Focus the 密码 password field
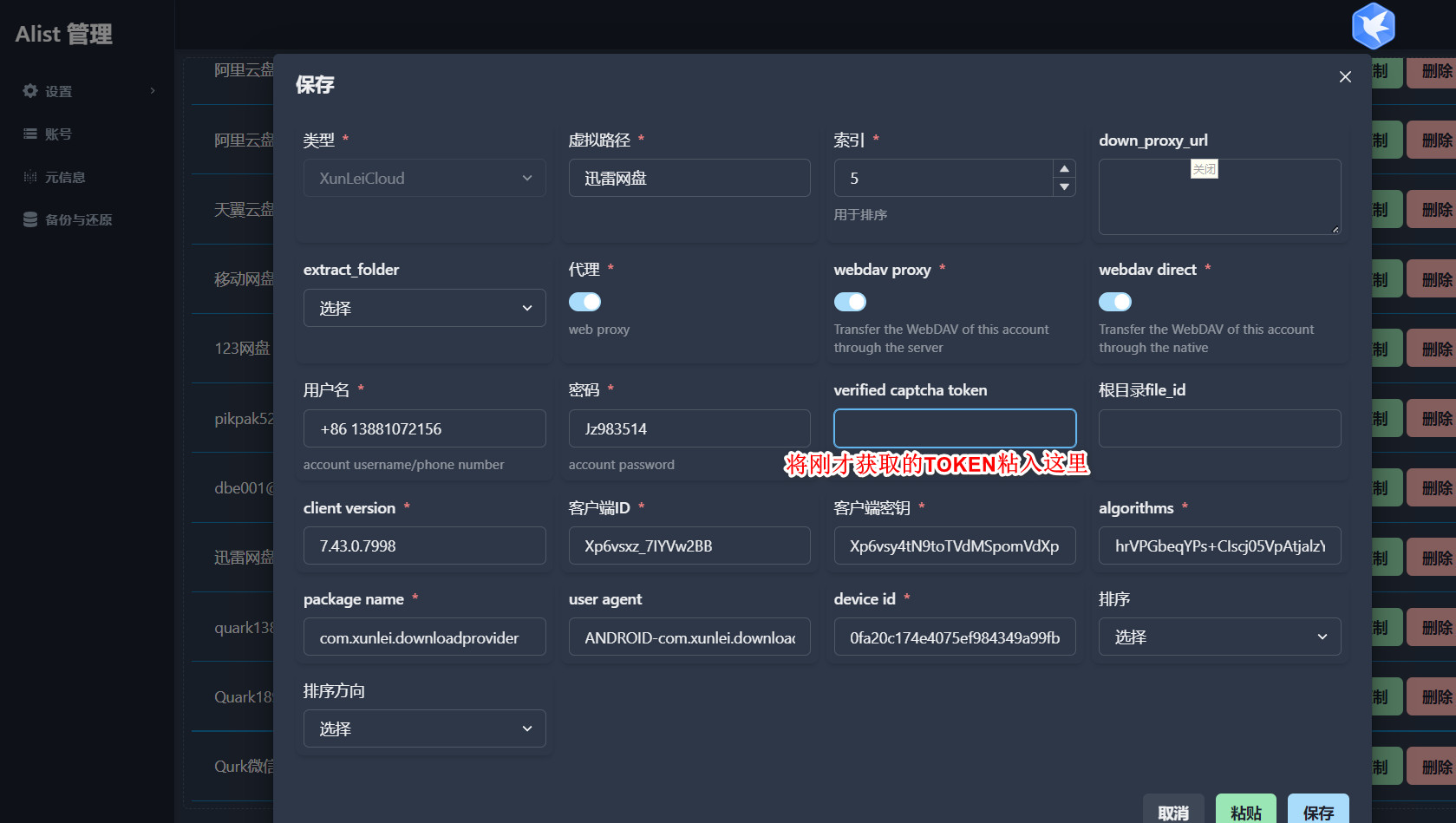Screen dimensions: 1456x823 pos(689,428)
